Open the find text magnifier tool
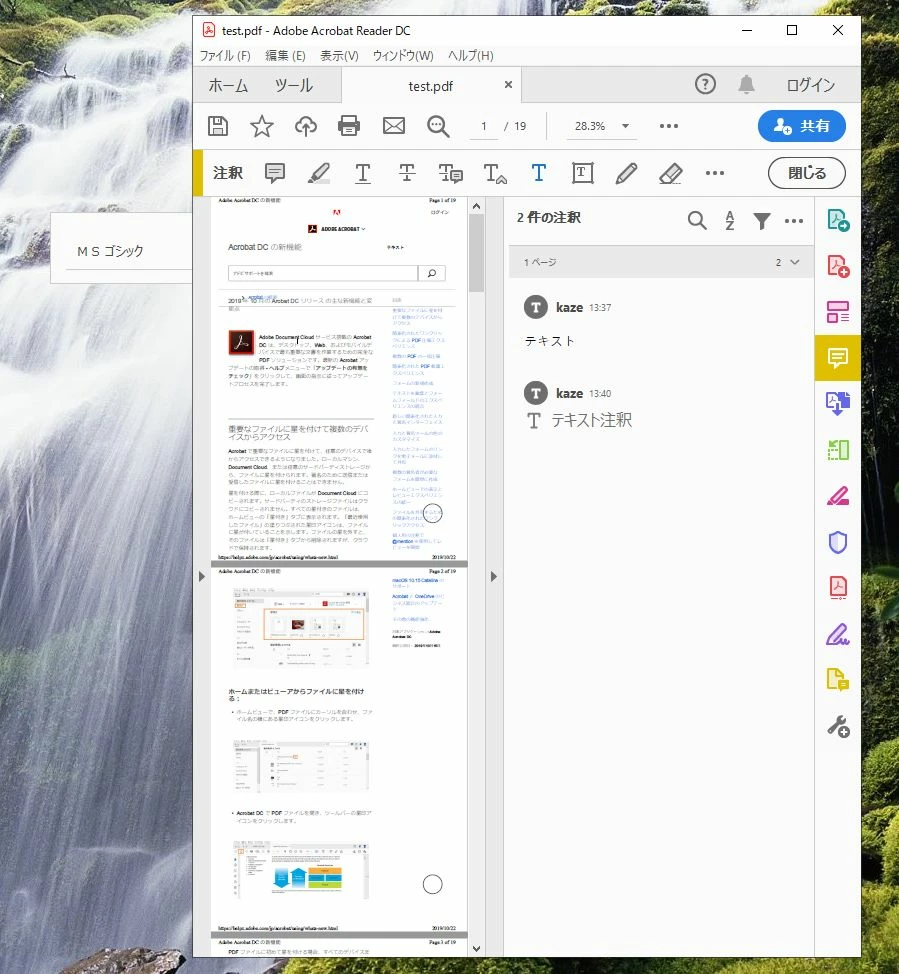The image size is (899, 974). click(x=438, y=126)
